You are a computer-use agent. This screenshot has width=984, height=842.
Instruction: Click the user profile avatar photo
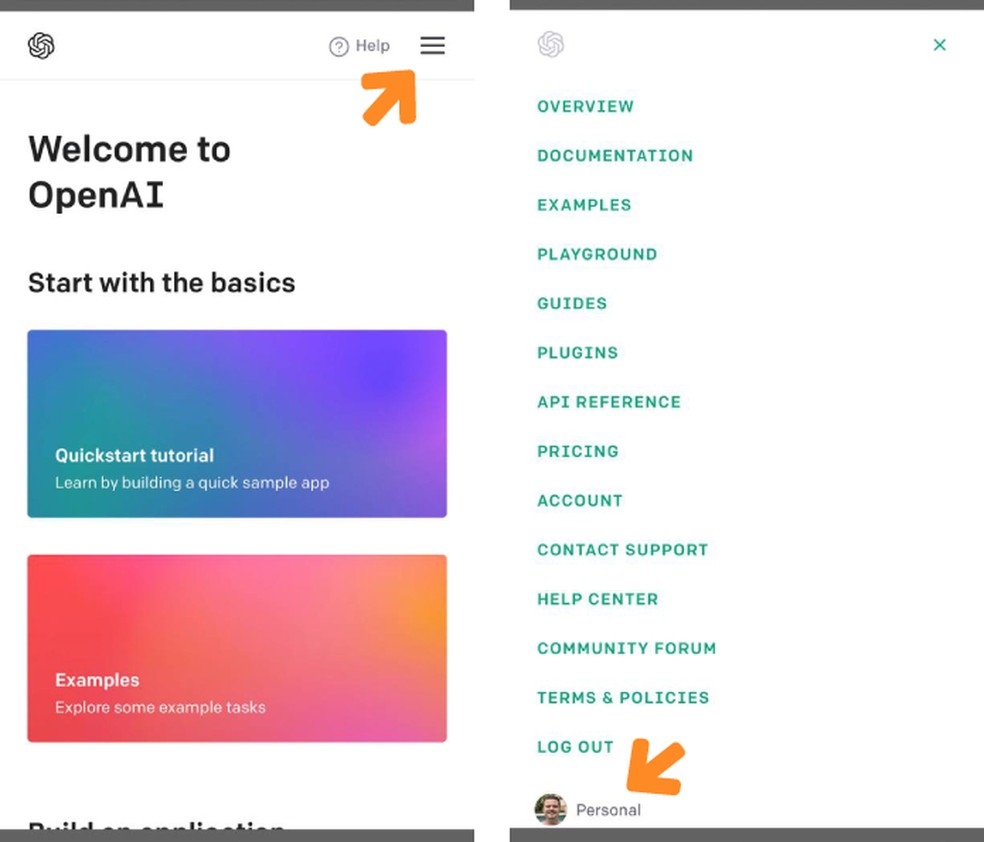pos(551,809)
